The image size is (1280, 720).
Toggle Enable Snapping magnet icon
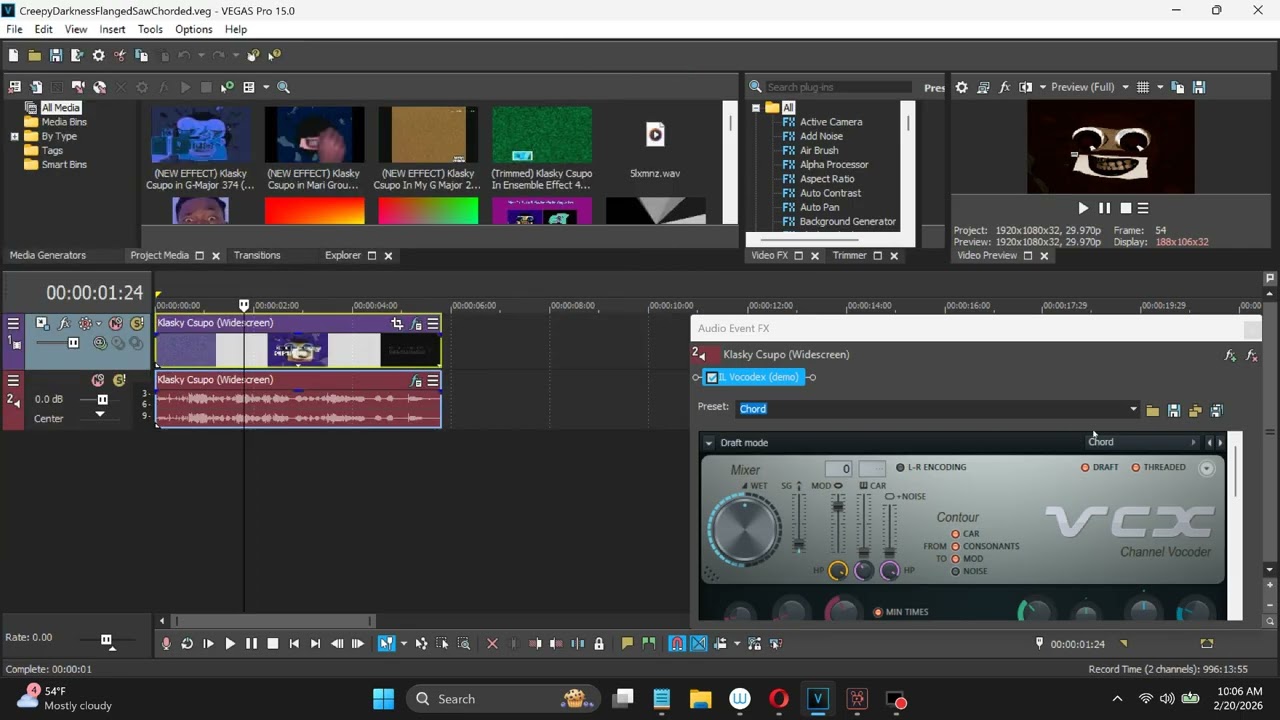tap(677, 644)
